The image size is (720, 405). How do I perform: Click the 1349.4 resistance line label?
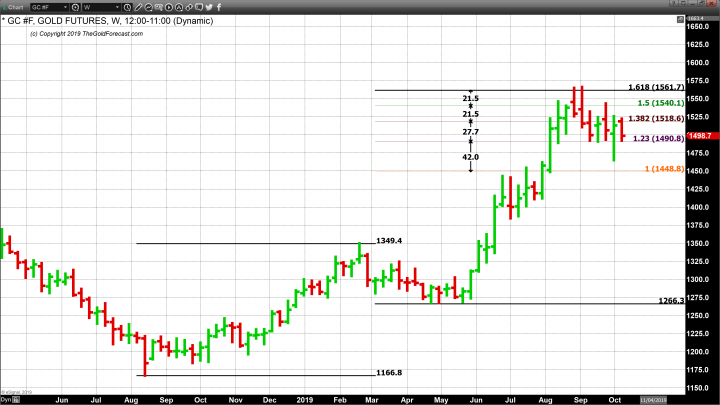click(389, 241)
